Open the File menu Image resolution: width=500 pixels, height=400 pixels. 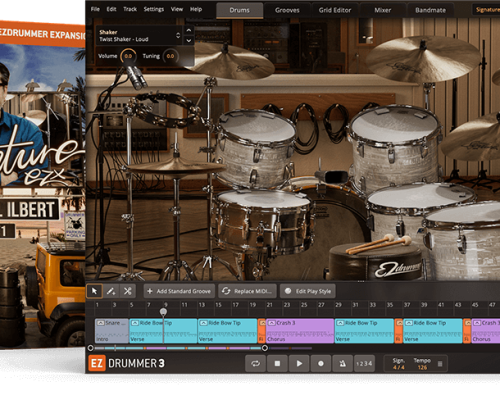95,9
